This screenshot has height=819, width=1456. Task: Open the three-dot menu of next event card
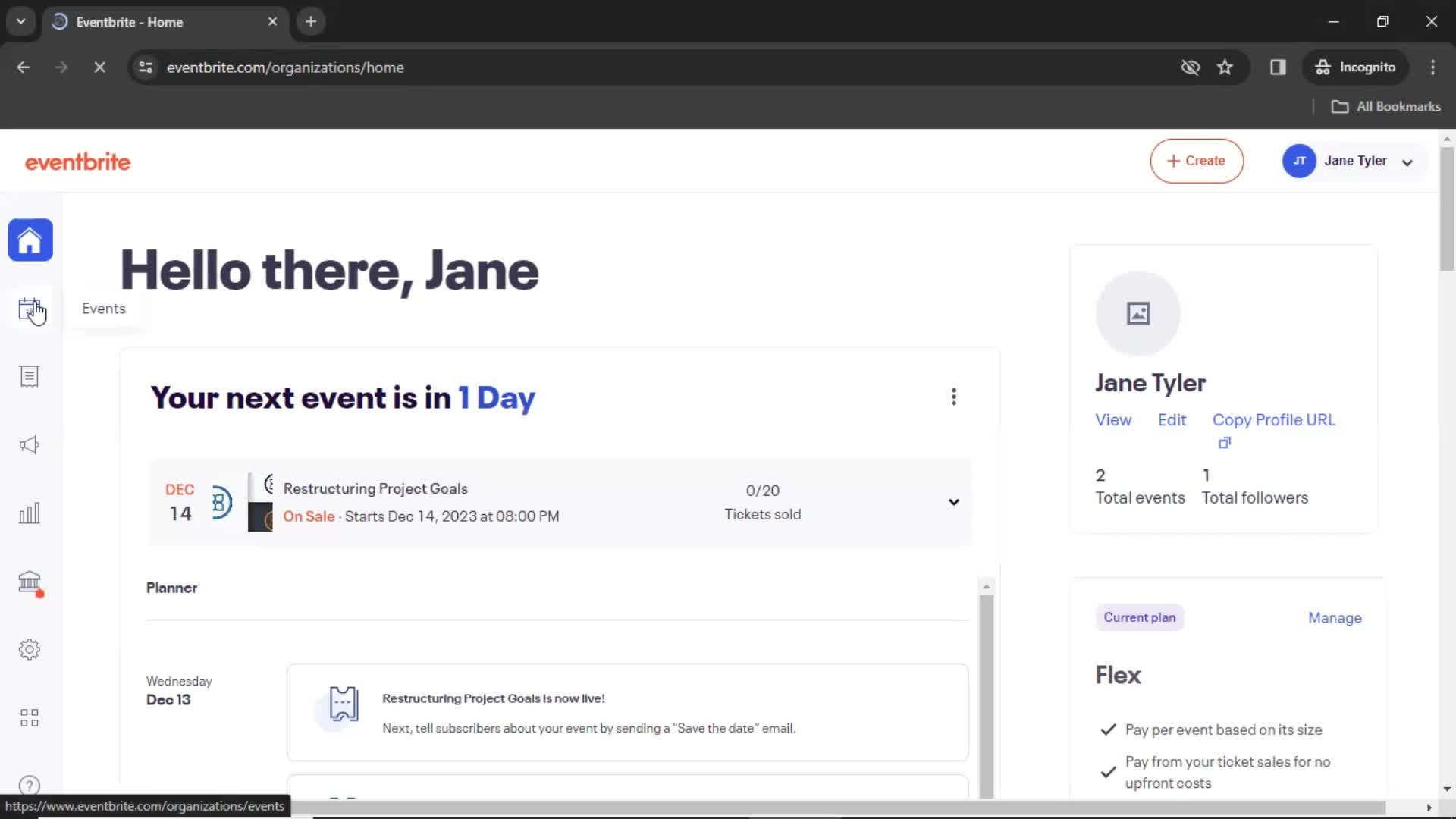pyautogui.click(x=954, y=397)
